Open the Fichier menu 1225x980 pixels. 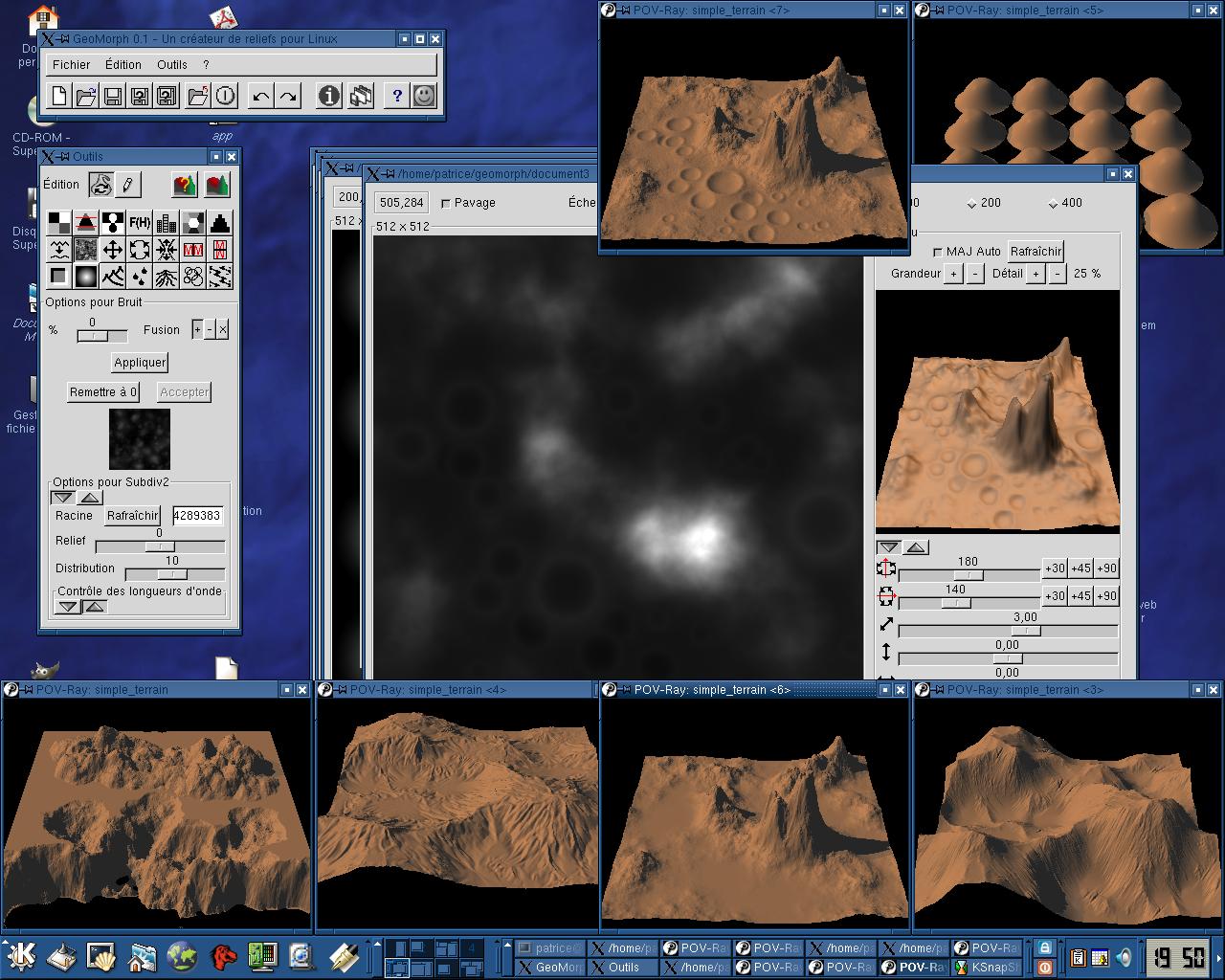coord(72,65)
